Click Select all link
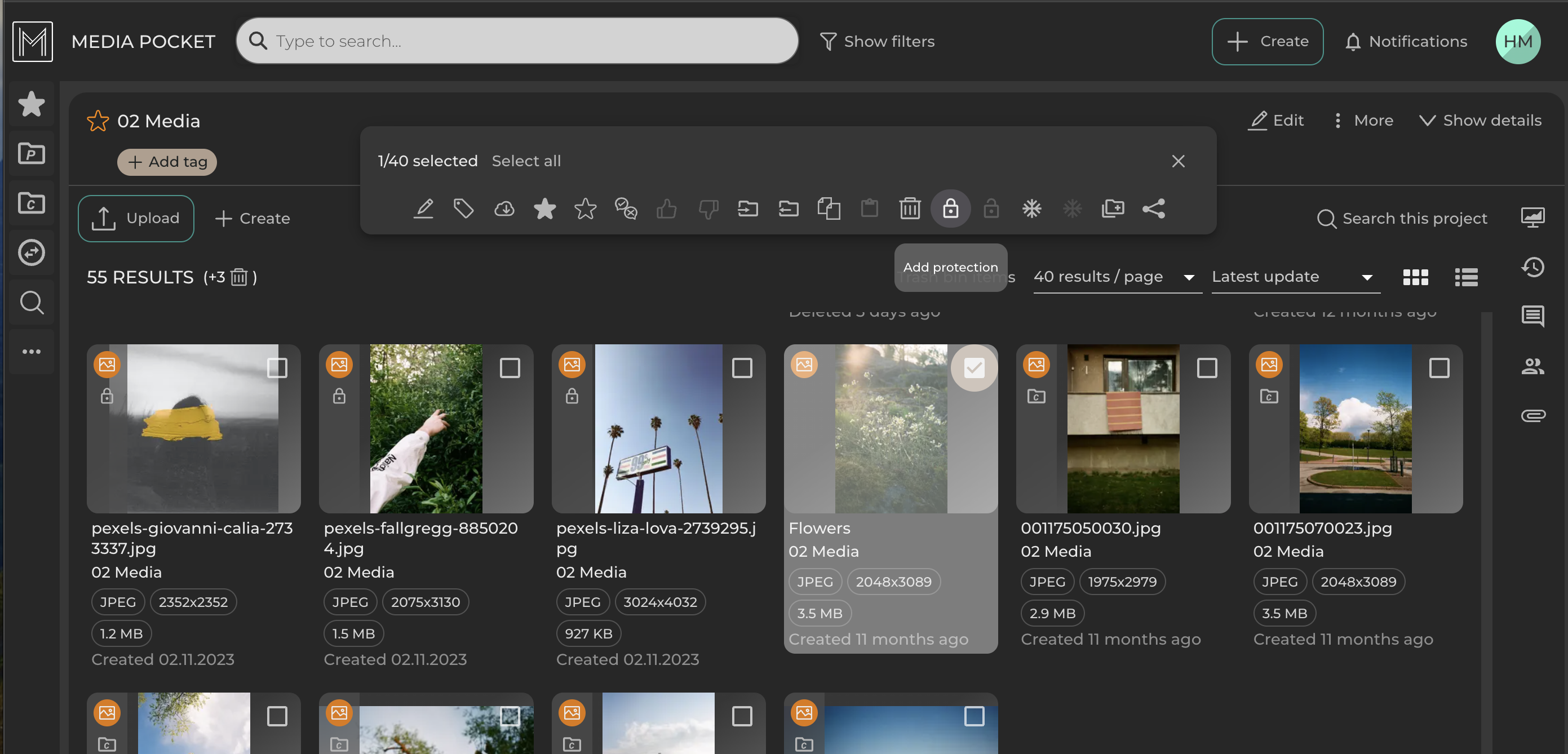1568x754 pixels. [x=526, y=161]
